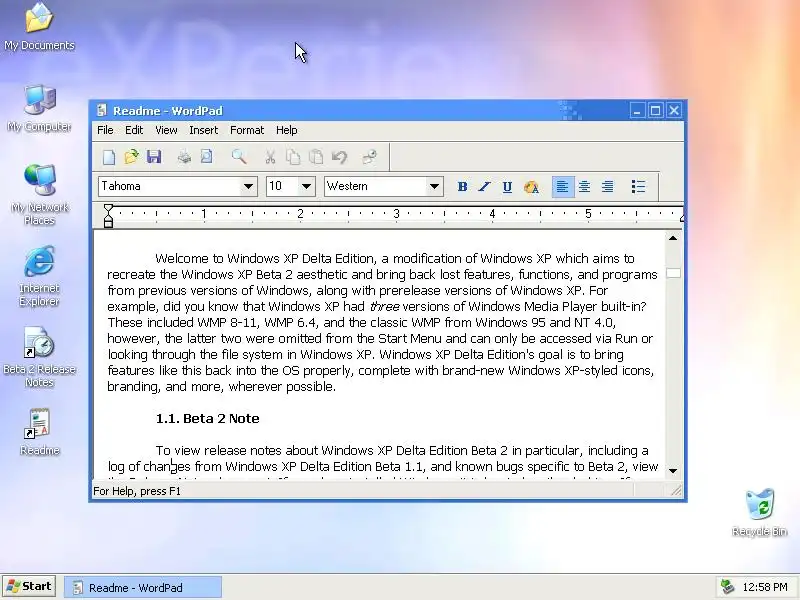Click the Undo arrow icon
800x600 pixels.
click(x=339, y=157)
